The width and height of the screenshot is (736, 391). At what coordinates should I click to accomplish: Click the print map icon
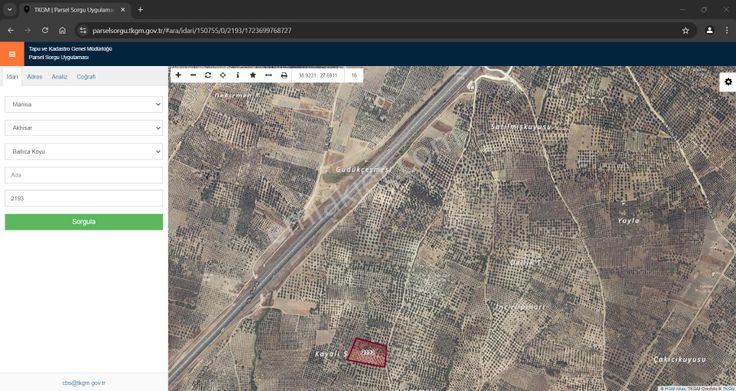(x=284, y=75)
